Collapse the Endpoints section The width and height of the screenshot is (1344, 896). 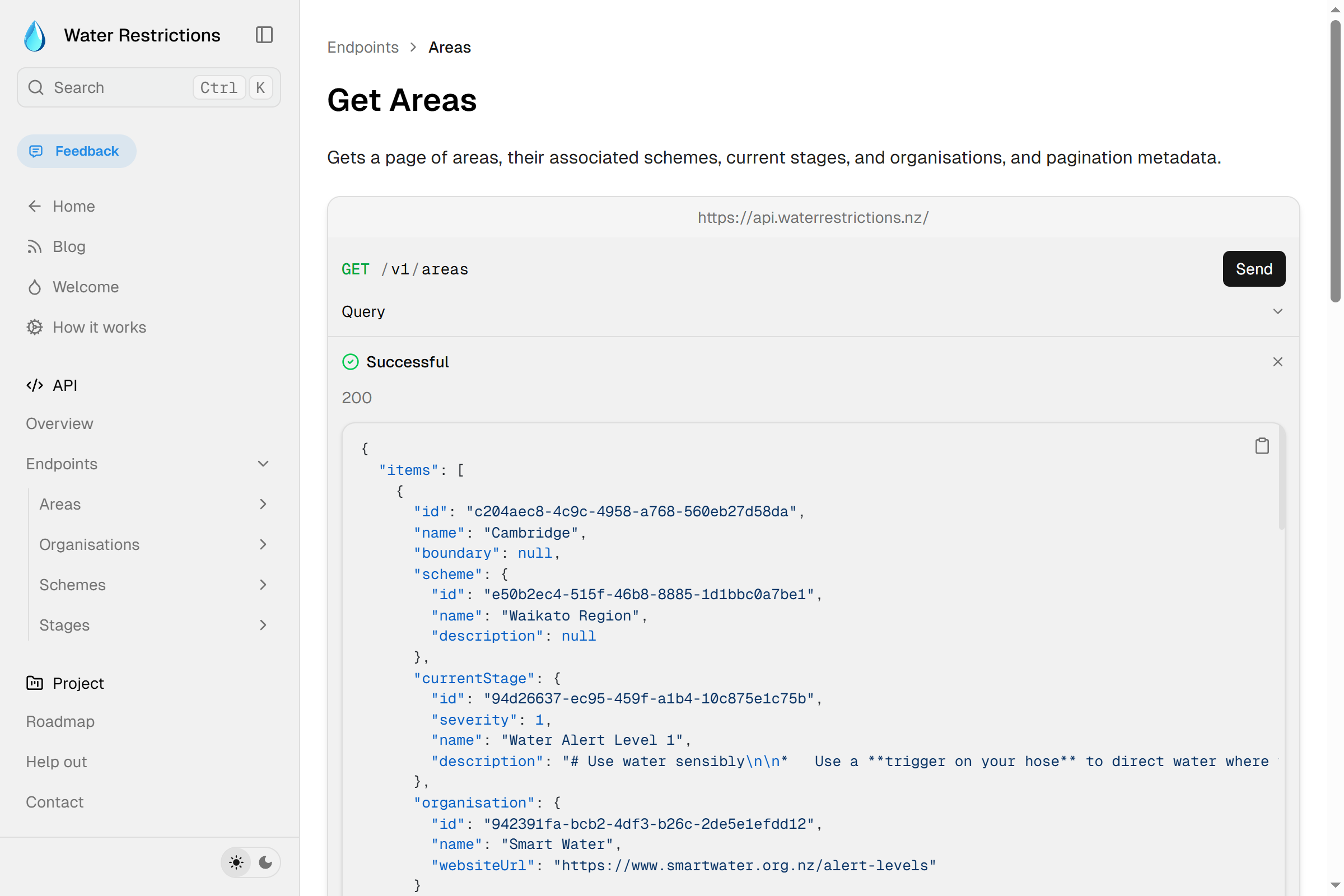point(263,464)
